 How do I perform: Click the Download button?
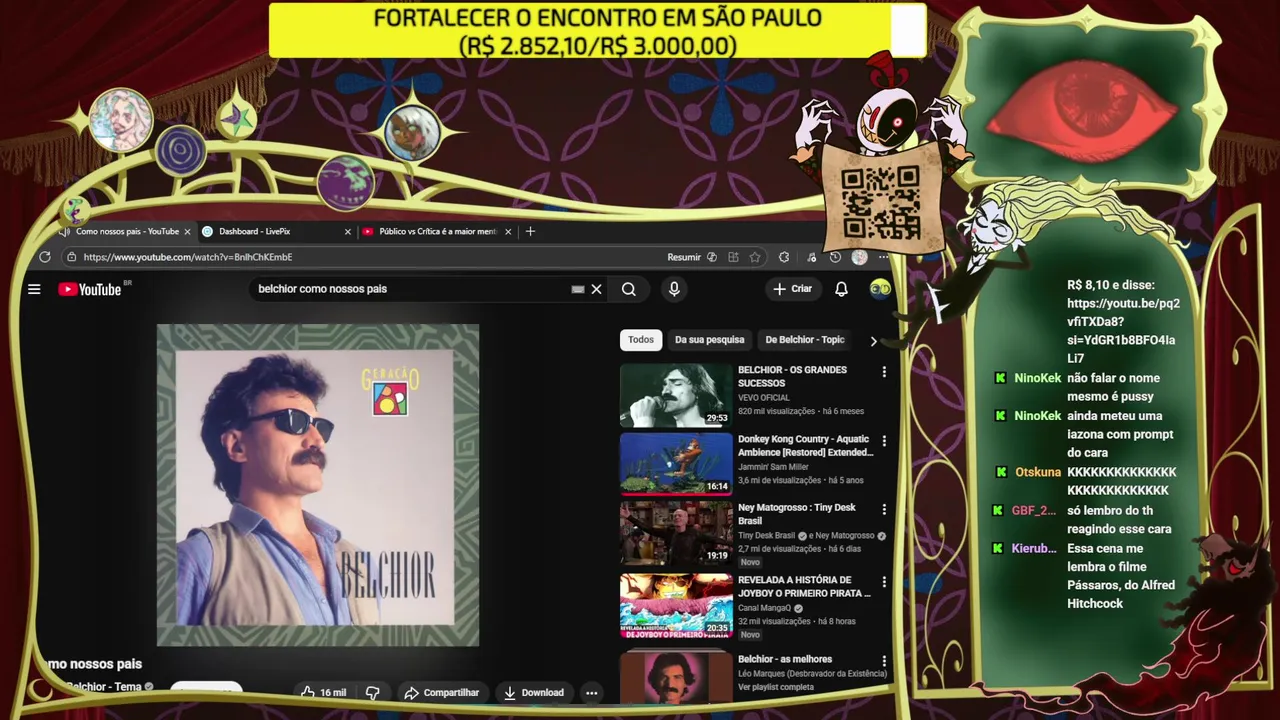click(x=533, y=692)
